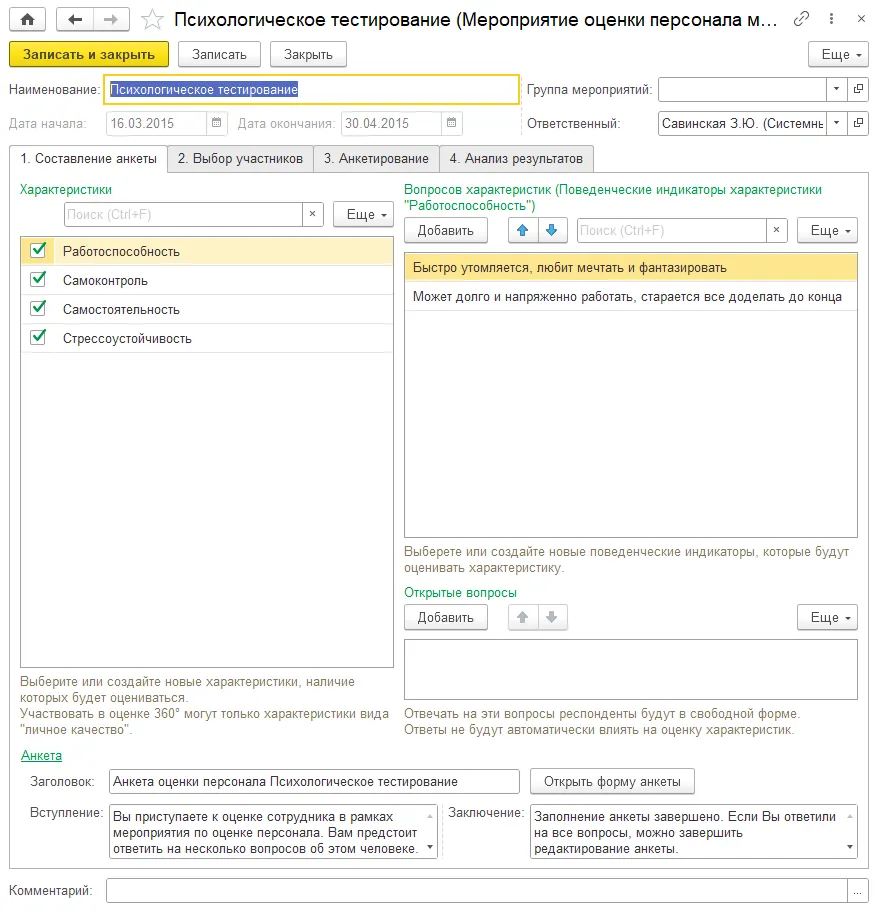Image resolution: width=876 pixels, height=912 pixels.
Task: Click the Вступление text area
Action: [273, 832]
